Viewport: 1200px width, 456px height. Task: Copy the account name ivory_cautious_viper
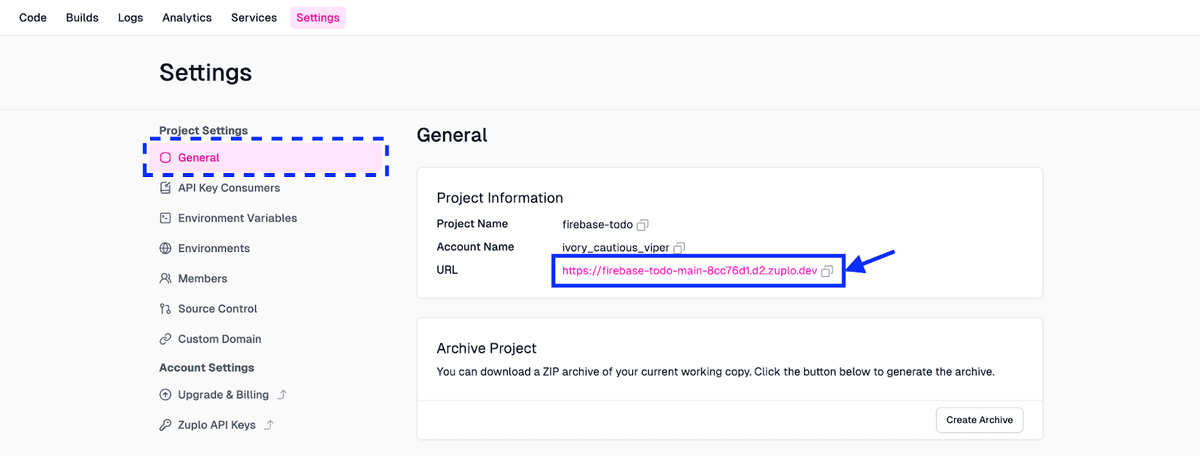point(679,248)
